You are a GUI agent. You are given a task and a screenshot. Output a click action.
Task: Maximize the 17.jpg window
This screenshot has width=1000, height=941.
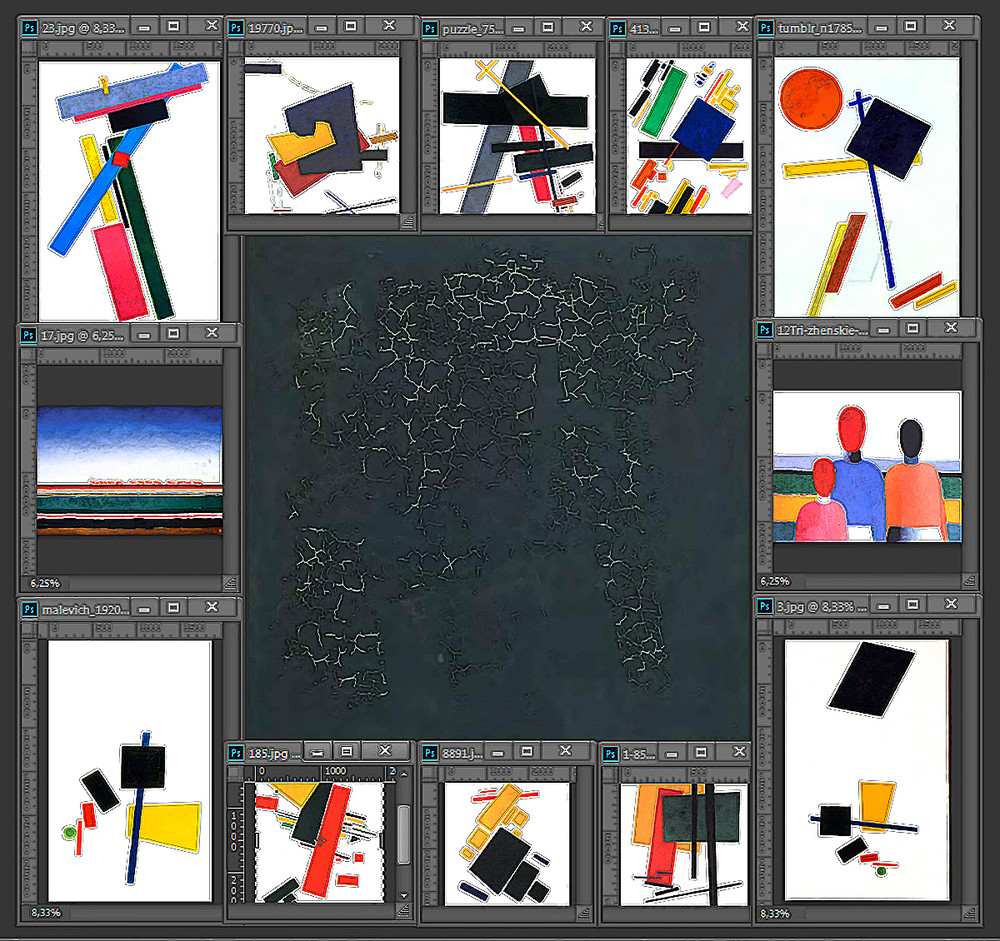[x=173, y=333]
